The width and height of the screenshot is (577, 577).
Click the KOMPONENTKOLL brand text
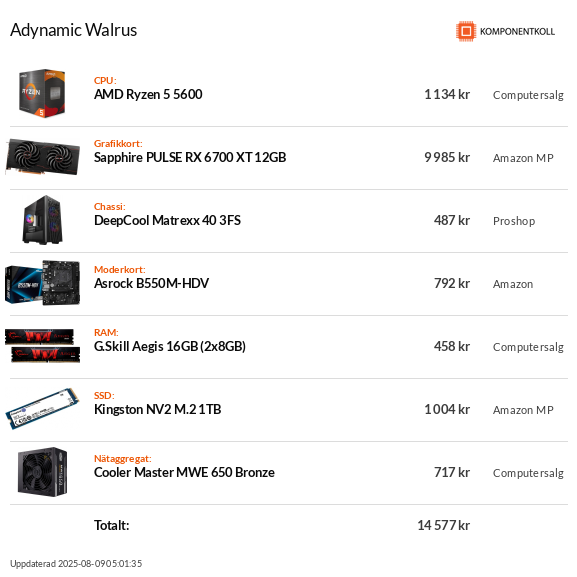tap(517, 32)
